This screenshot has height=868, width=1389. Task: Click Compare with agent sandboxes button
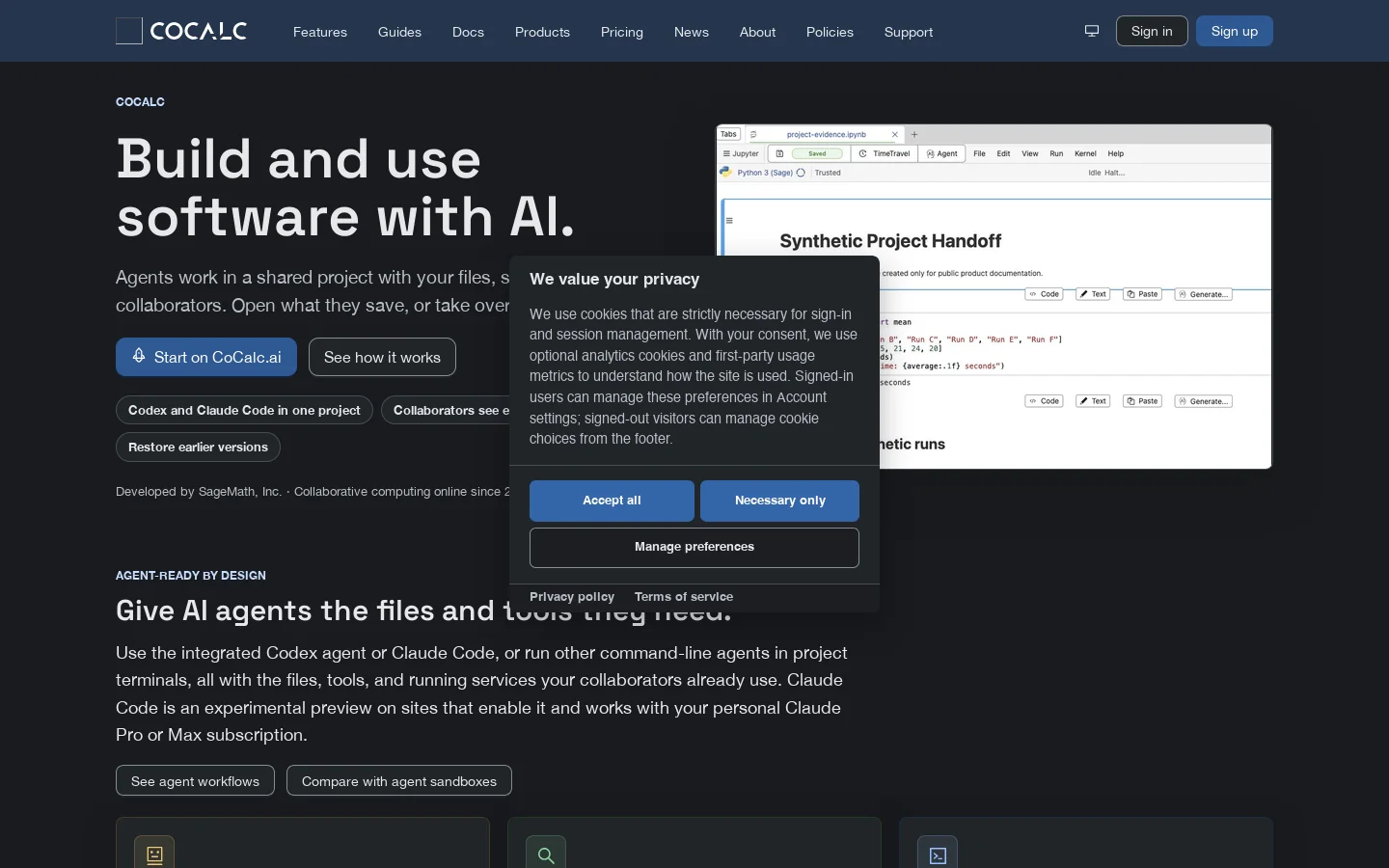(x=399, y=780)
